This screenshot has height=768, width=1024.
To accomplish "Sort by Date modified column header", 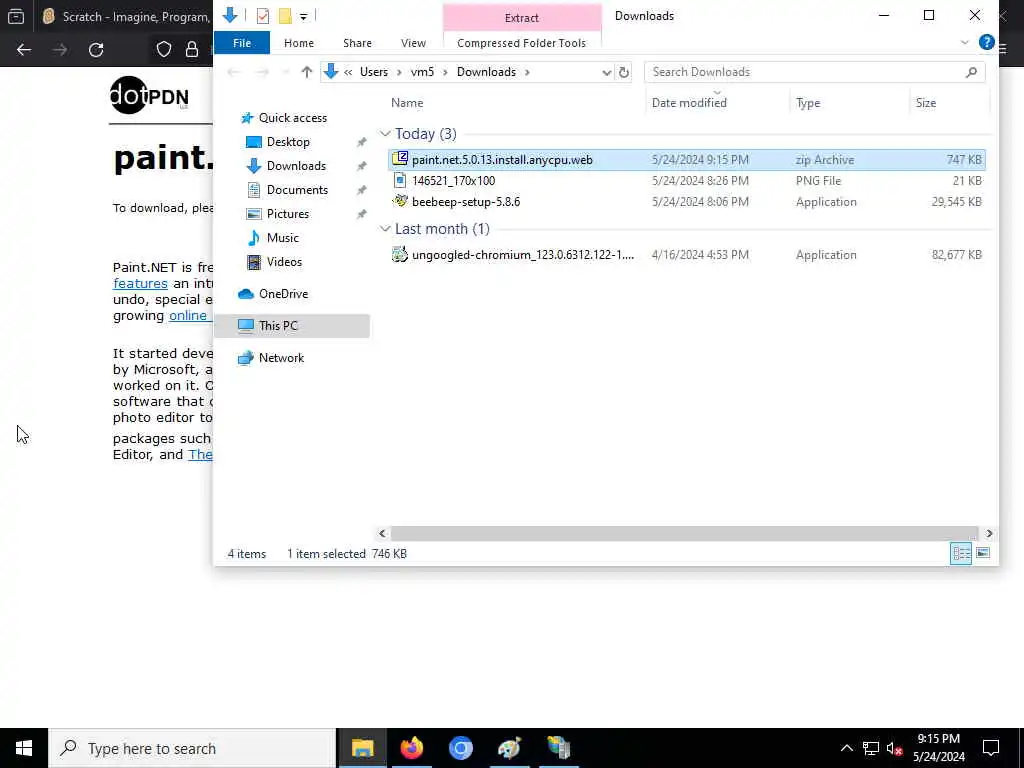I will coord(688,103).
